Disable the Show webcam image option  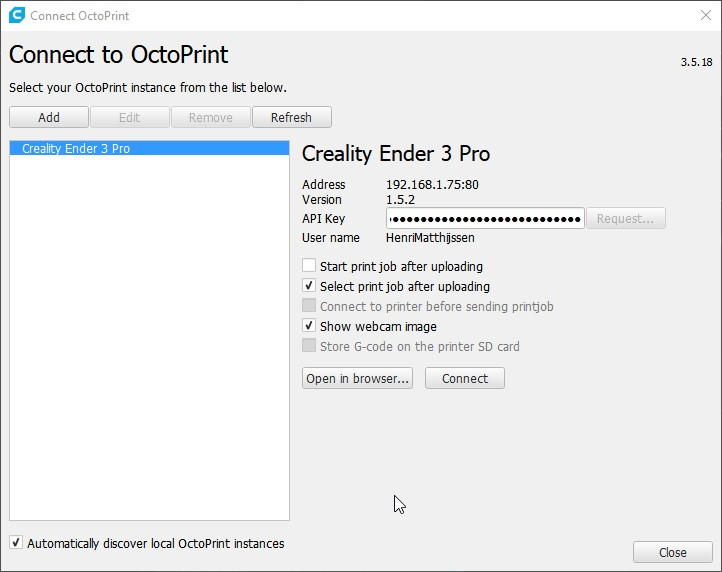click(x=309, y=326)
